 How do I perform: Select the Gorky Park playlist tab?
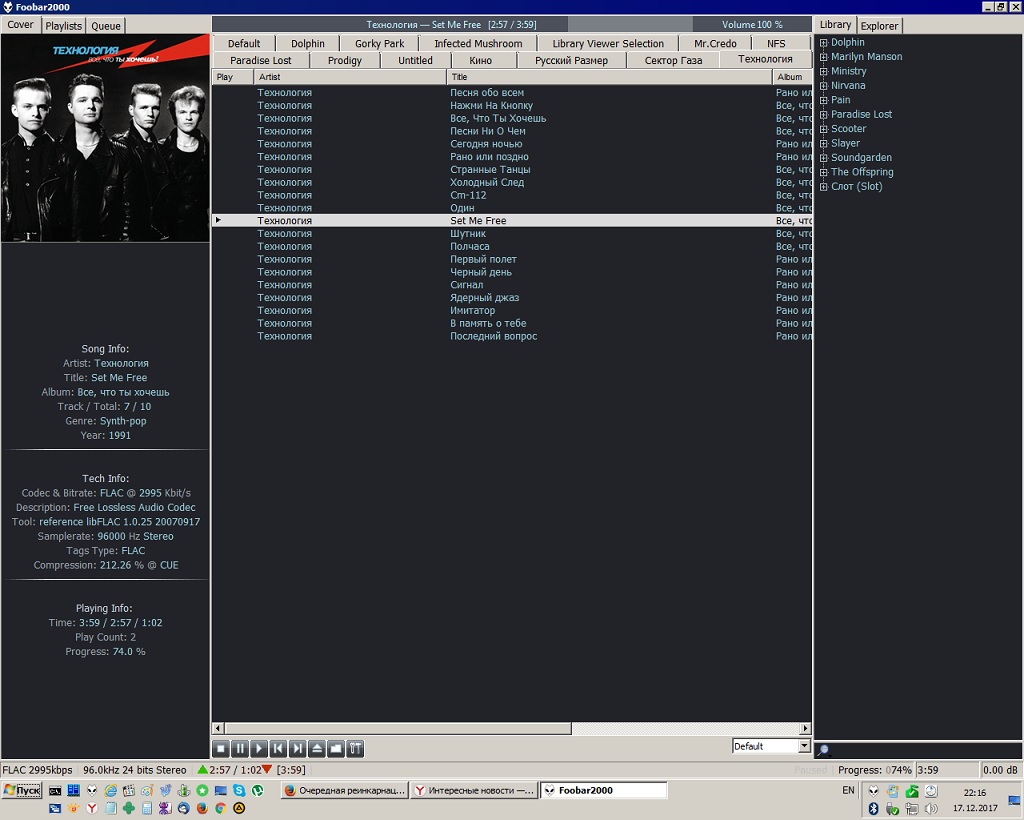[380, 44]
